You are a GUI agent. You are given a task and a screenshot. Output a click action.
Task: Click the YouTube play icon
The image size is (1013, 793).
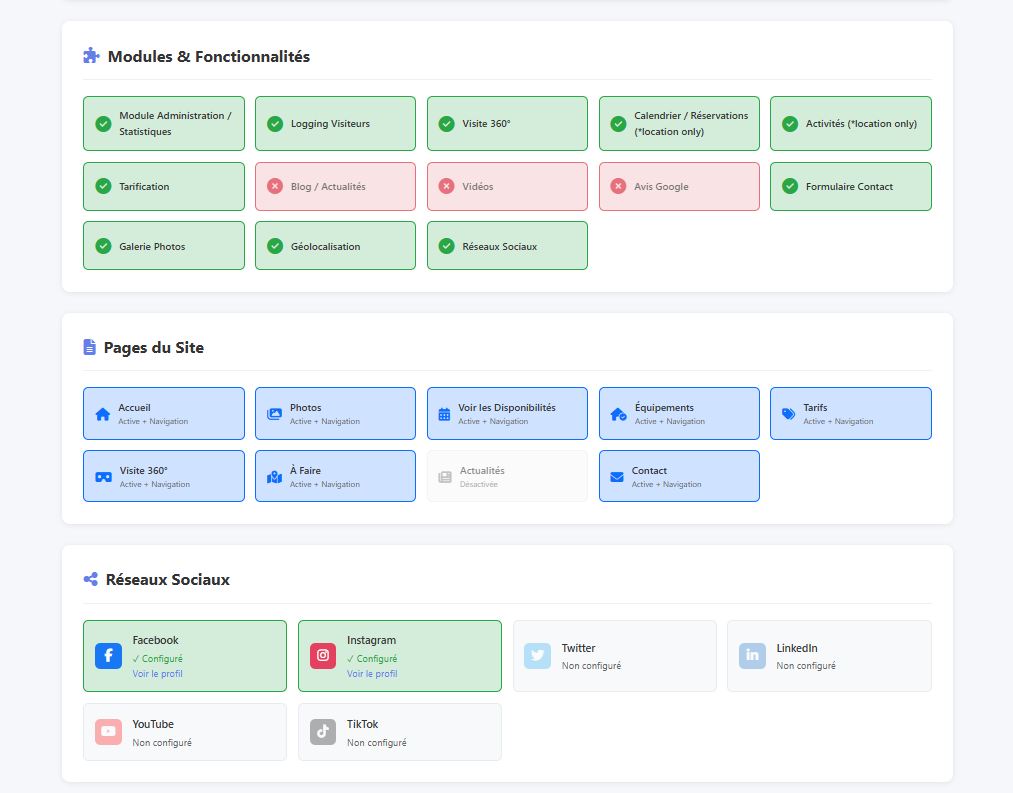[x=108, y=732]
